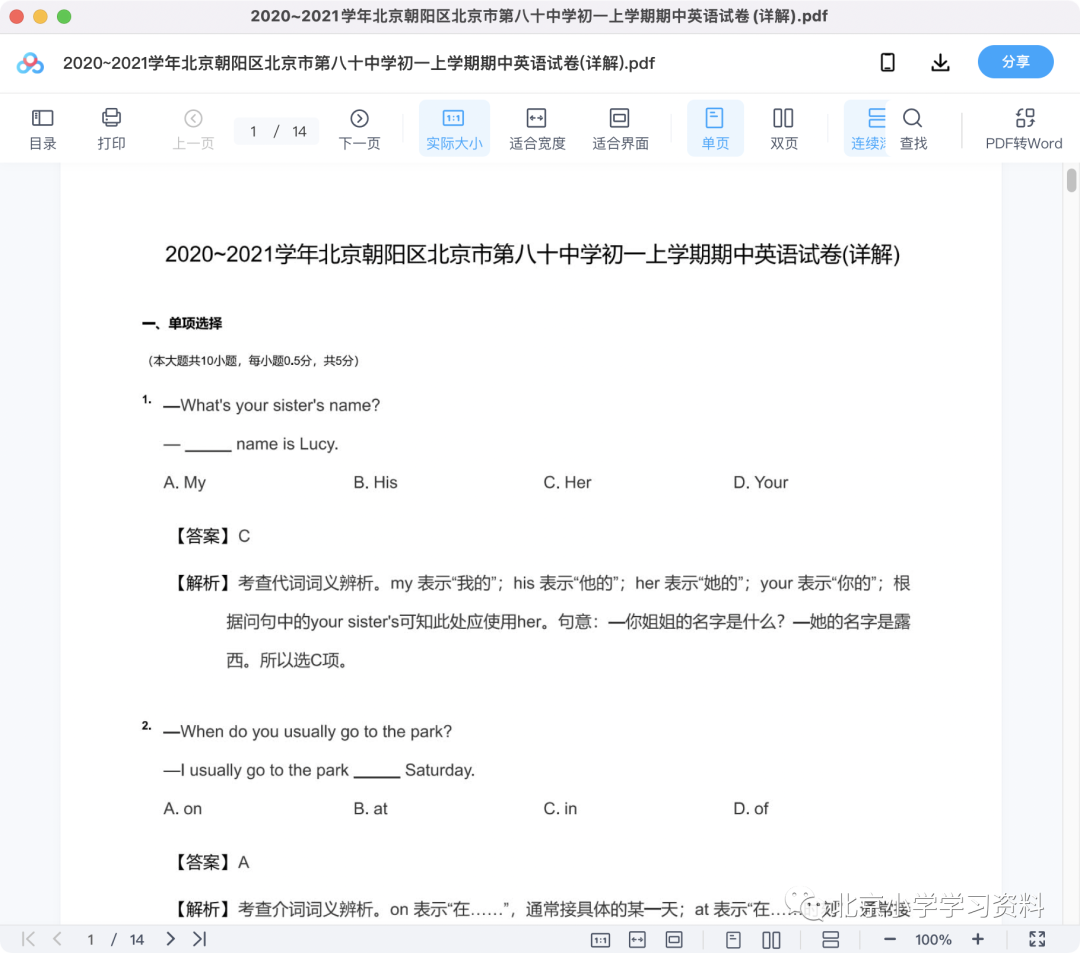The image size is (1080, 953).
Task: Jump to first page in bottom bar
Action: coord(28,939)
